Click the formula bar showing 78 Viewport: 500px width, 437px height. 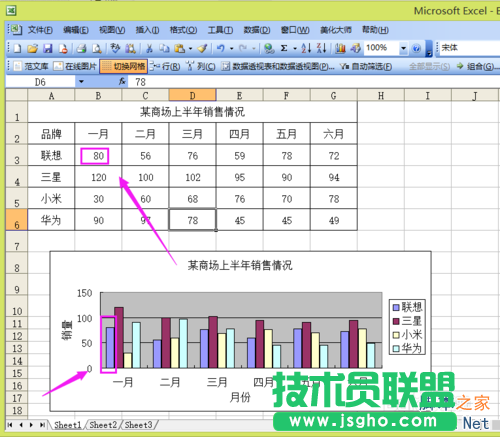coord(315,82)
